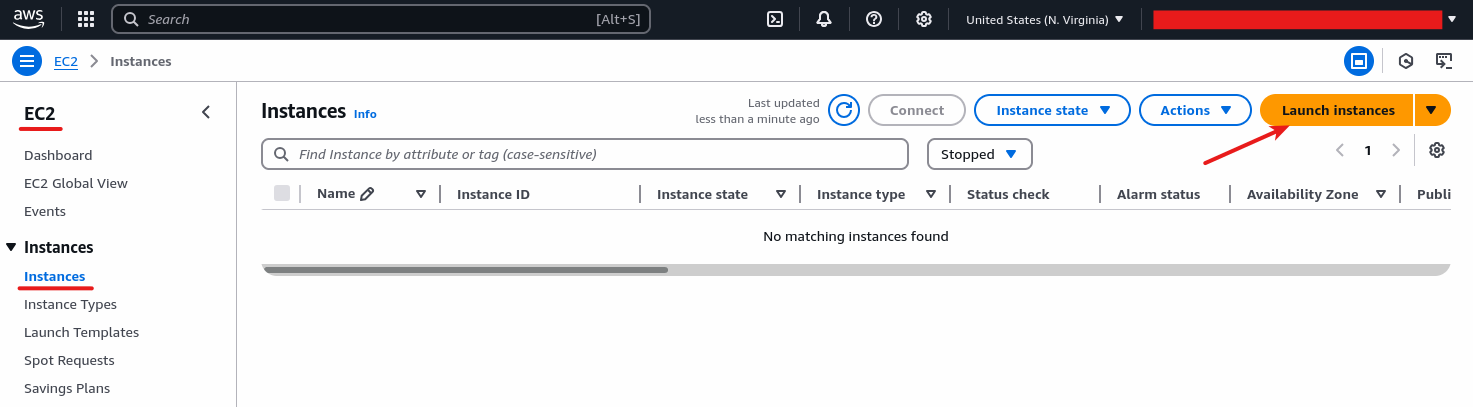Focus the Find Instance filter field
Screen dimensions: 1473x407
pyautogui.click(x=585, y=154)
